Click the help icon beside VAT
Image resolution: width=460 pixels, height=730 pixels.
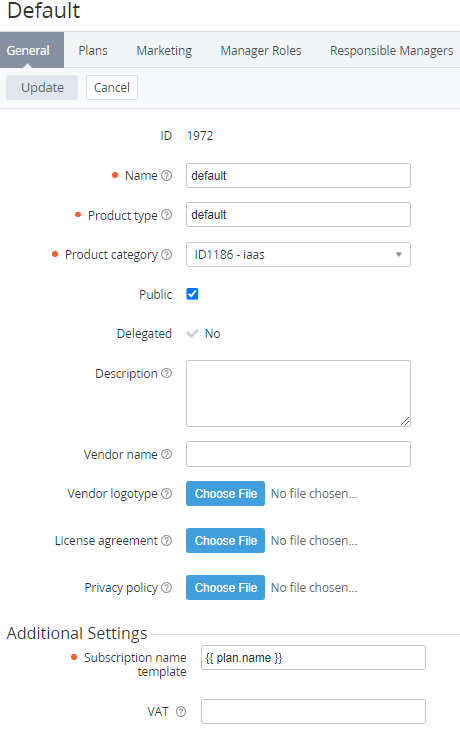(181, 711)
